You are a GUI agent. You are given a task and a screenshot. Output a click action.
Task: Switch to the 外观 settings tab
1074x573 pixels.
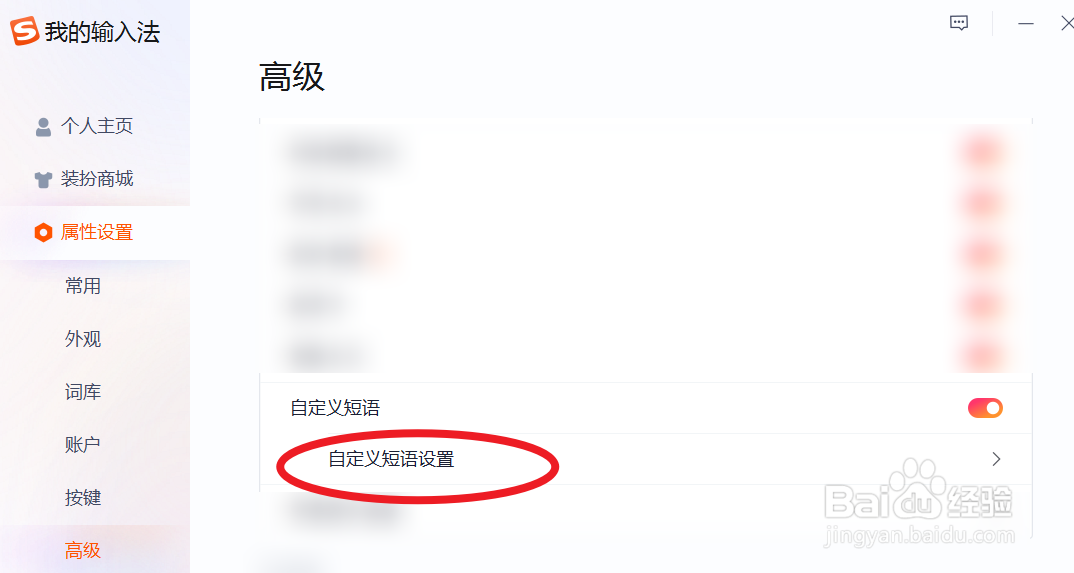(83, 339)
